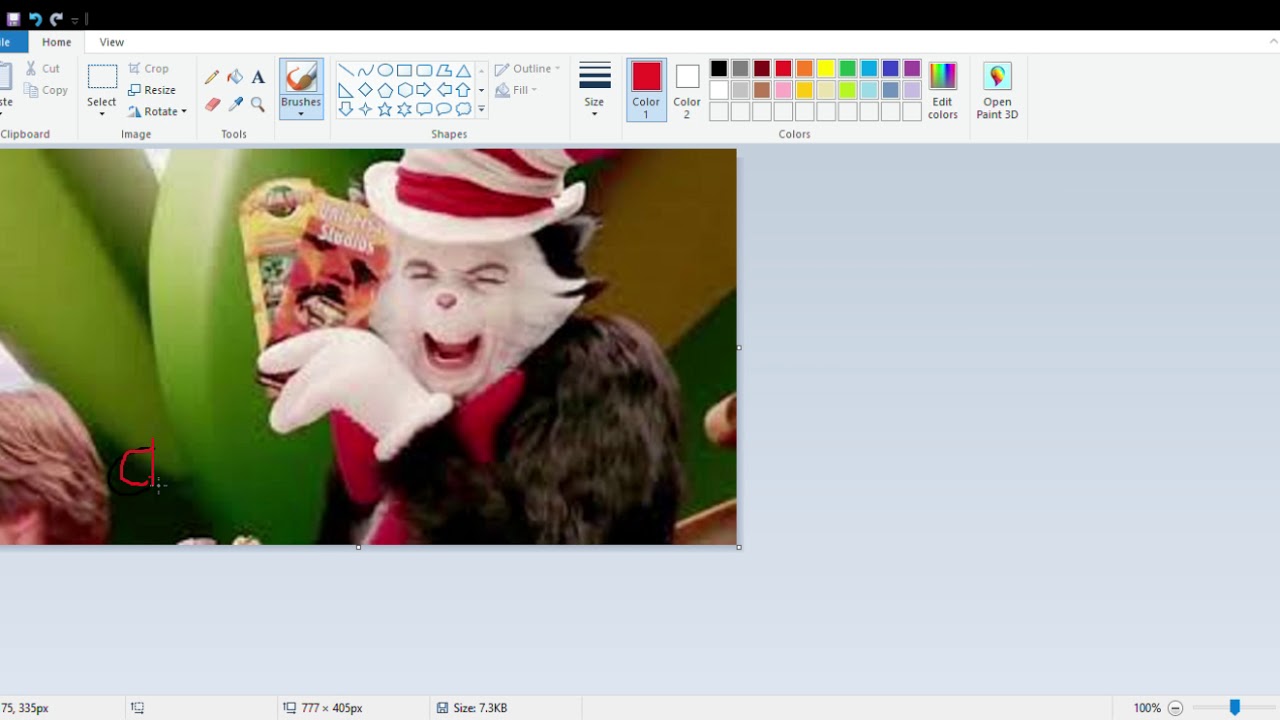Click the rectangular Select tool
Viewport: 1280px width, 720px height.
pyautogui.click(x=102, y=77)
